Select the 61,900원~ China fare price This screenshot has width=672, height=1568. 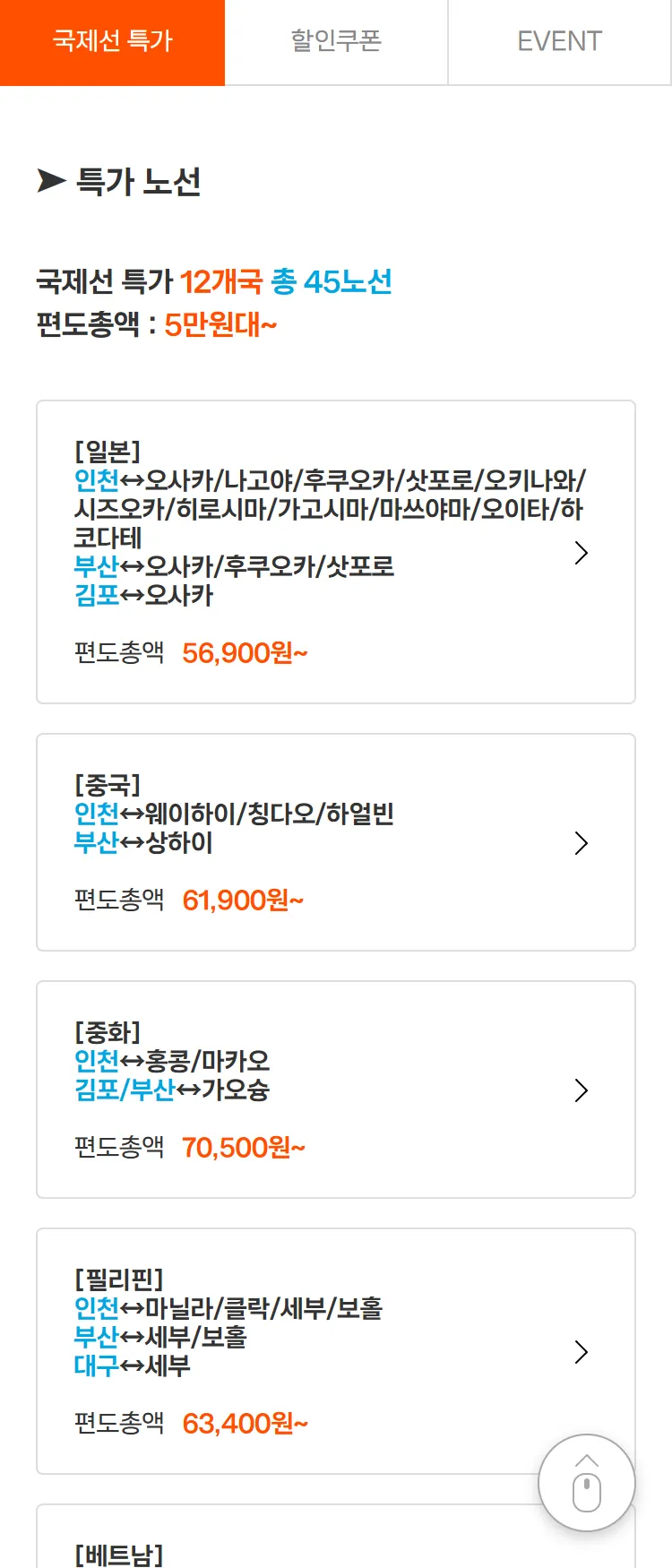tap(243, 900)
